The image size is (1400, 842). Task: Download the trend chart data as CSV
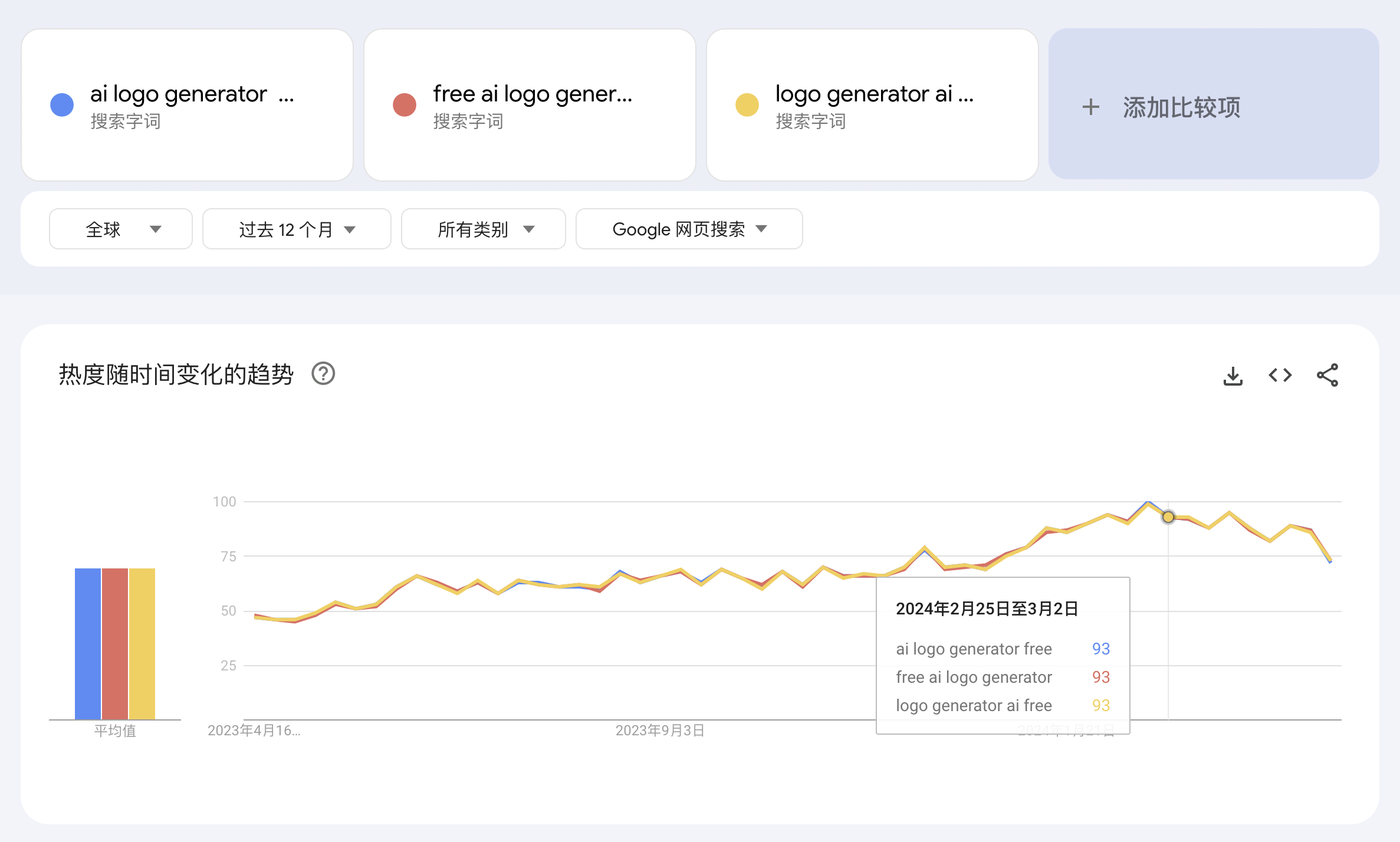(x=1233, y=376)
